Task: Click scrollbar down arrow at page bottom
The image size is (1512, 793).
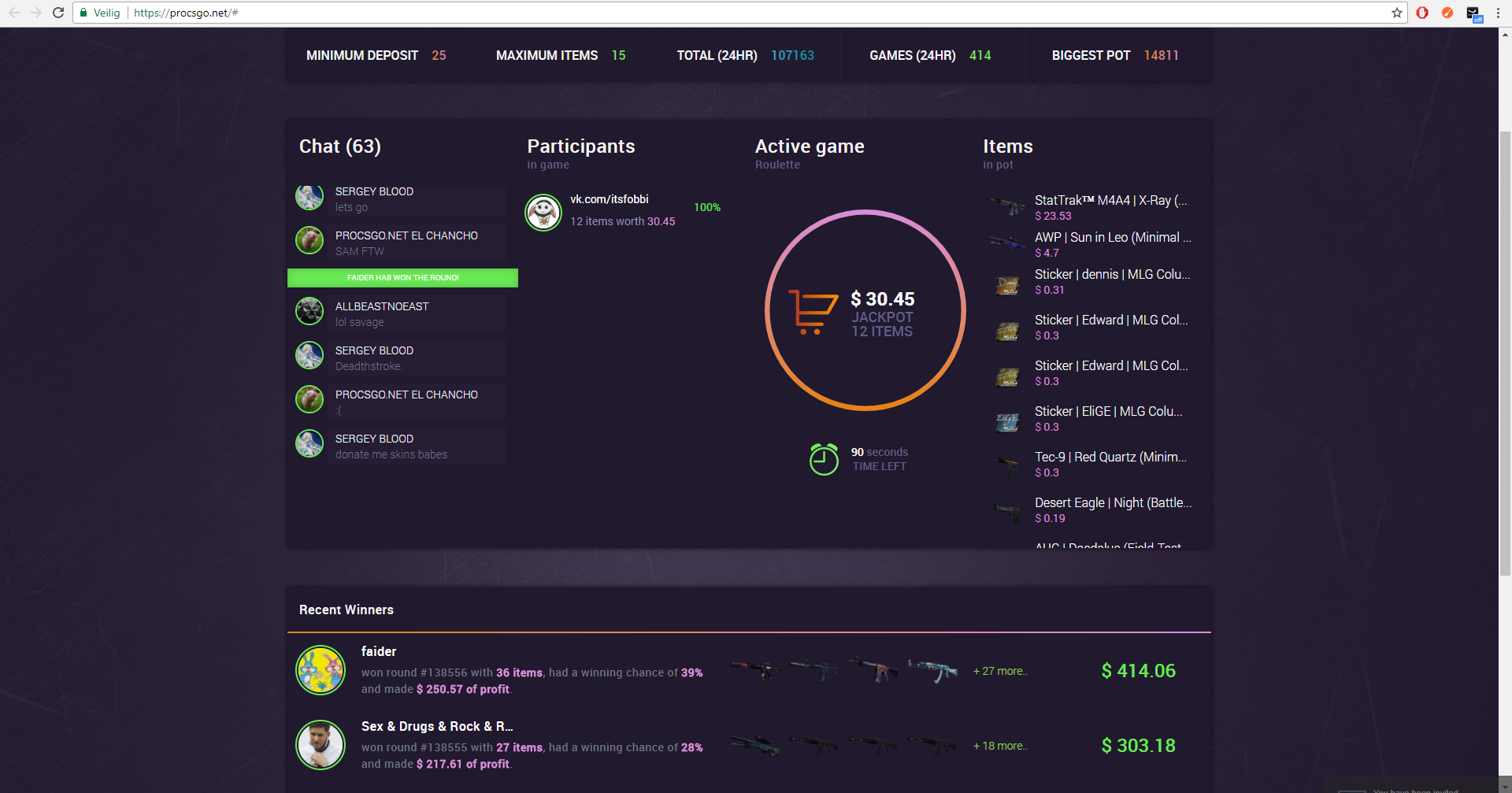Action: (1505, 785)
